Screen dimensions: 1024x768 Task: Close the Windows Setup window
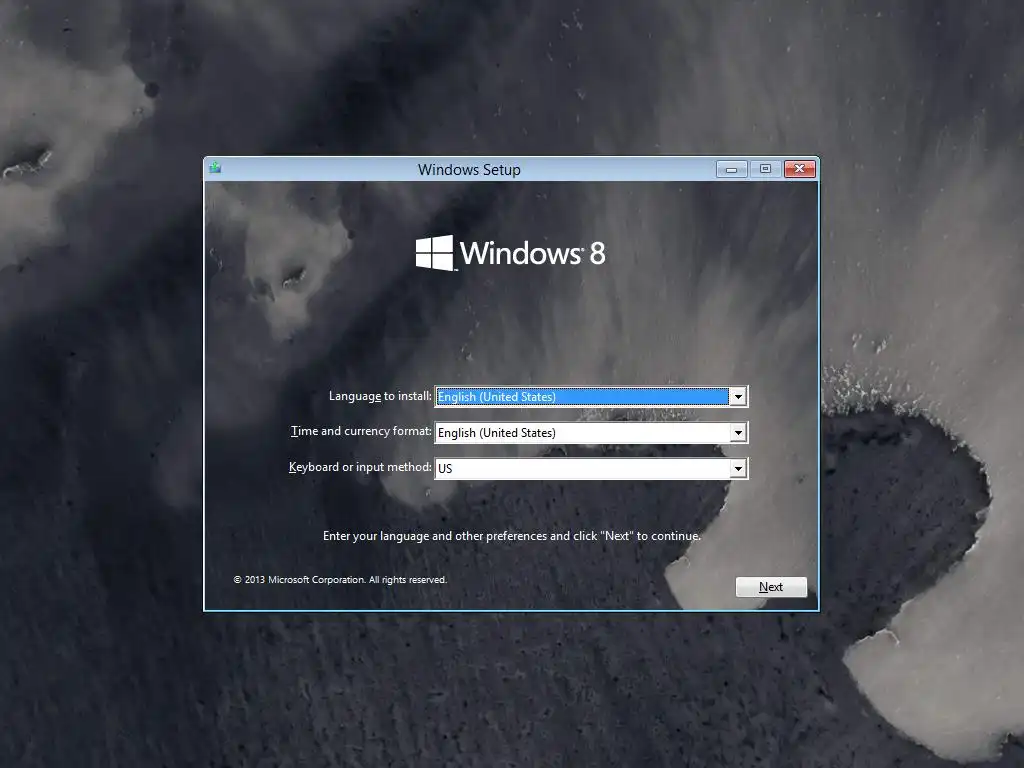point(799,169)
